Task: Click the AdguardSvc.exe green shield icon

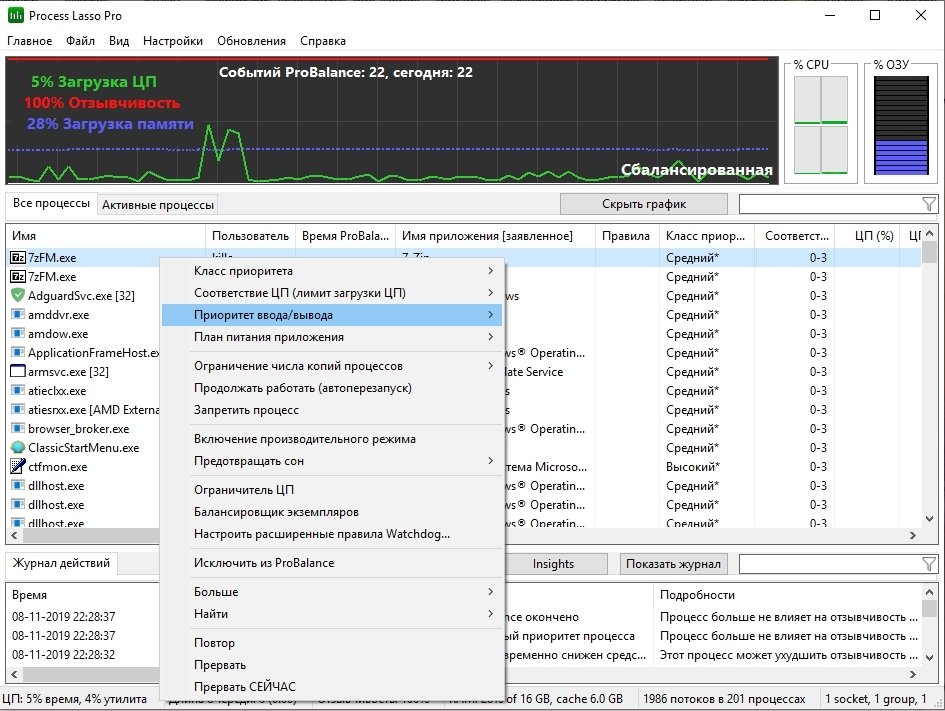Action: pos(18,295)
